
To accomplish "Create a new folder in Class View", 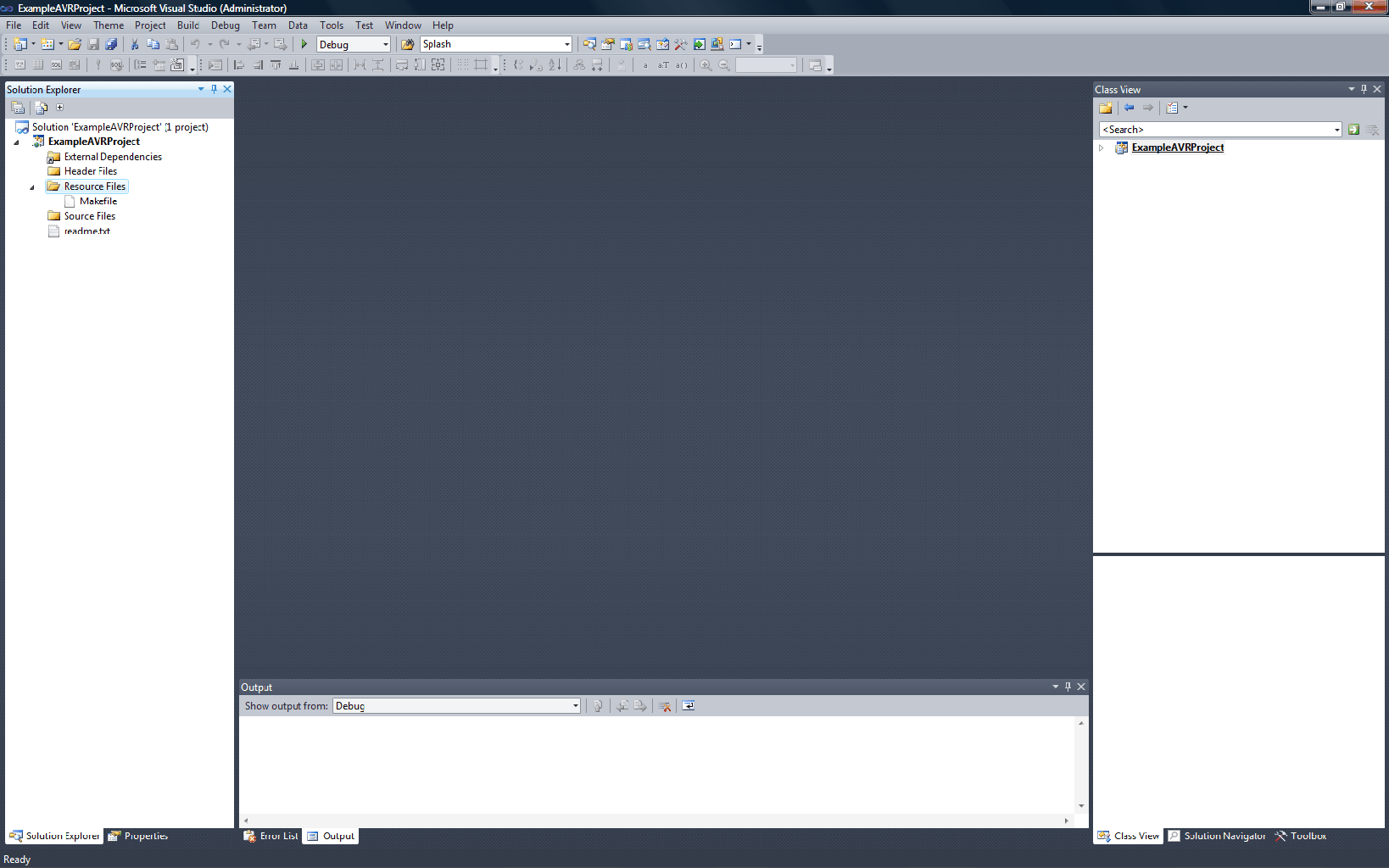I will pos(1105,108).
